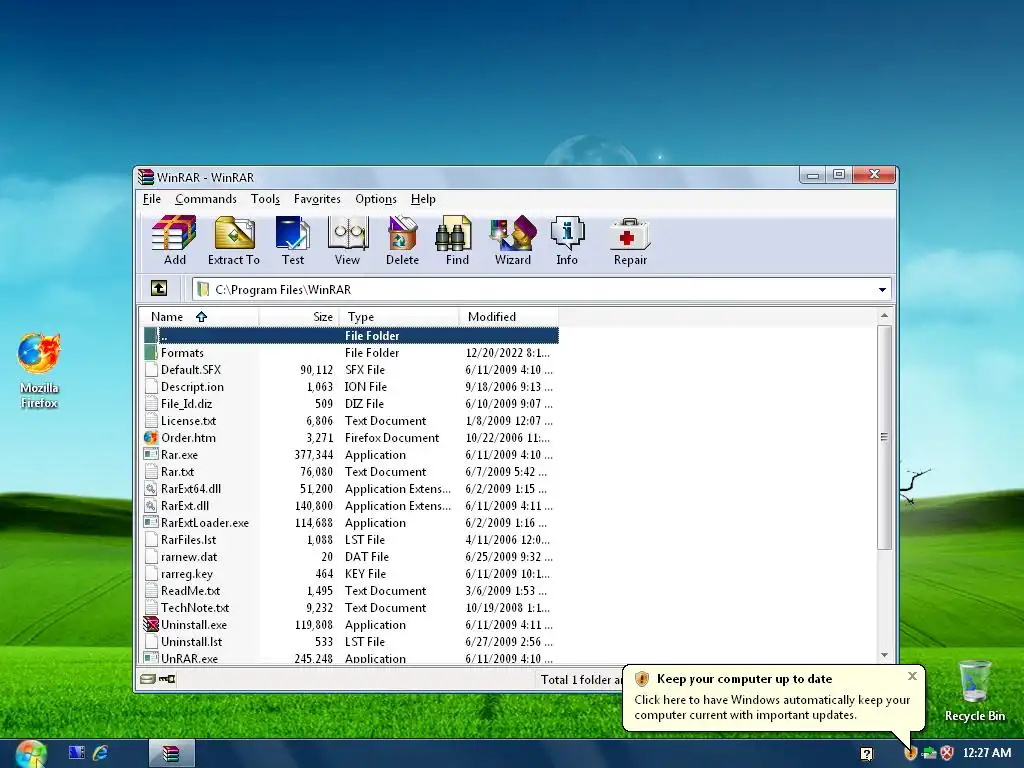This screenshot has height=768, width=1024.
Task: Click the Uninstall.exe file icon
Action: 151,624
